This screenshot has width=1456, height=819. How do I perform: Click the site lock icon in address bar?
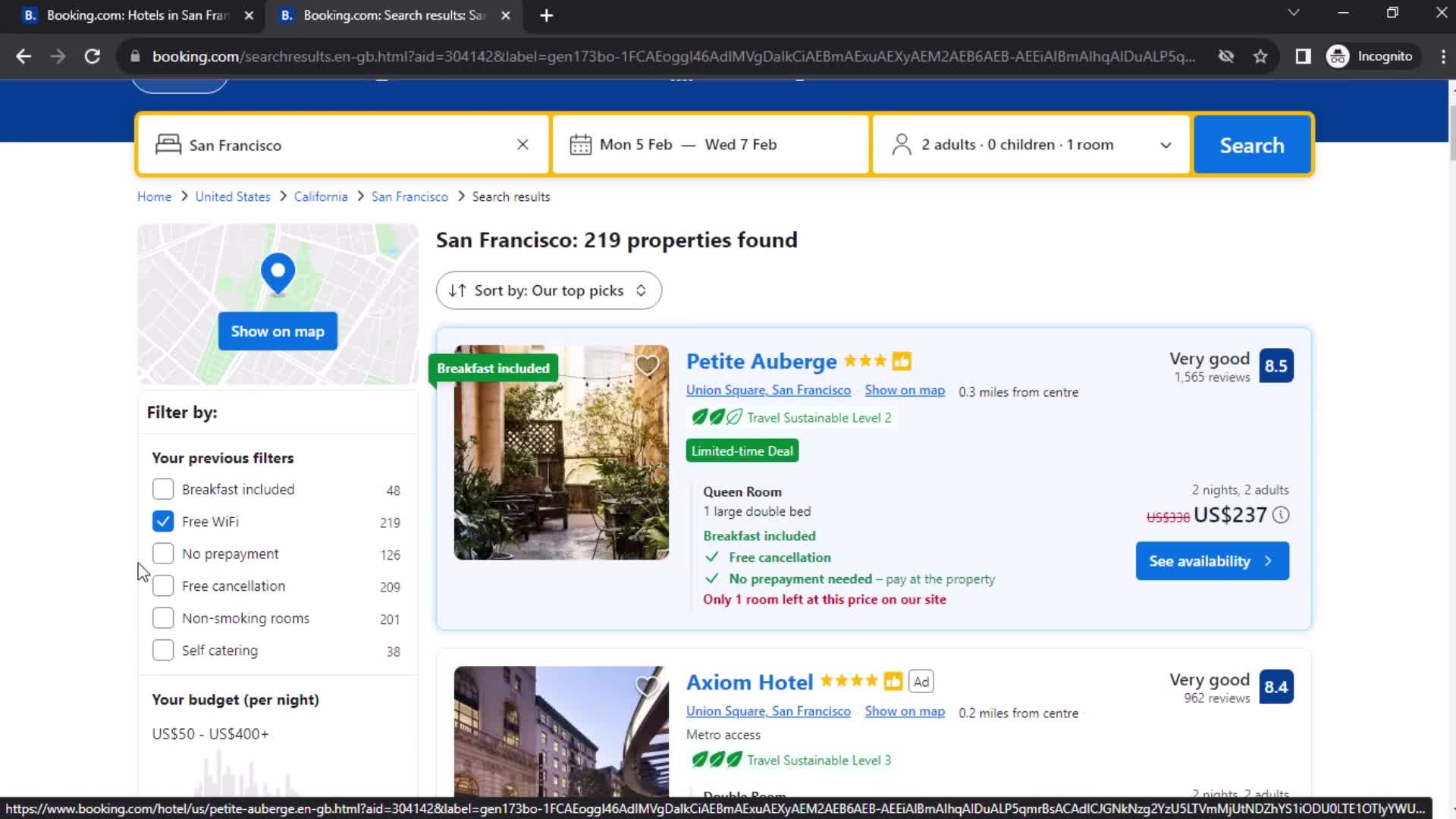(135, 56)
